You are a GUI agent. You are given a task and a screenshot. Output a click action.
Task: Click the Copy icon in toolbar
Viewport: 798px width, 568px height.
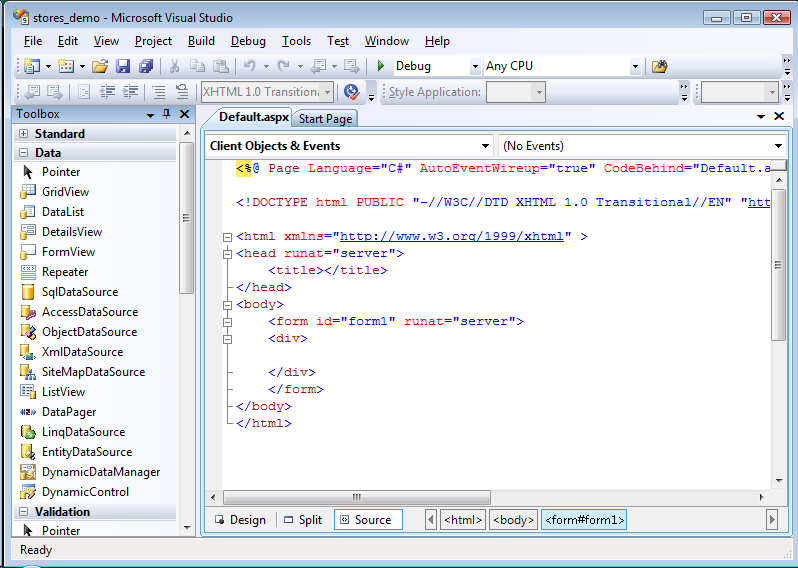(197, 66)
